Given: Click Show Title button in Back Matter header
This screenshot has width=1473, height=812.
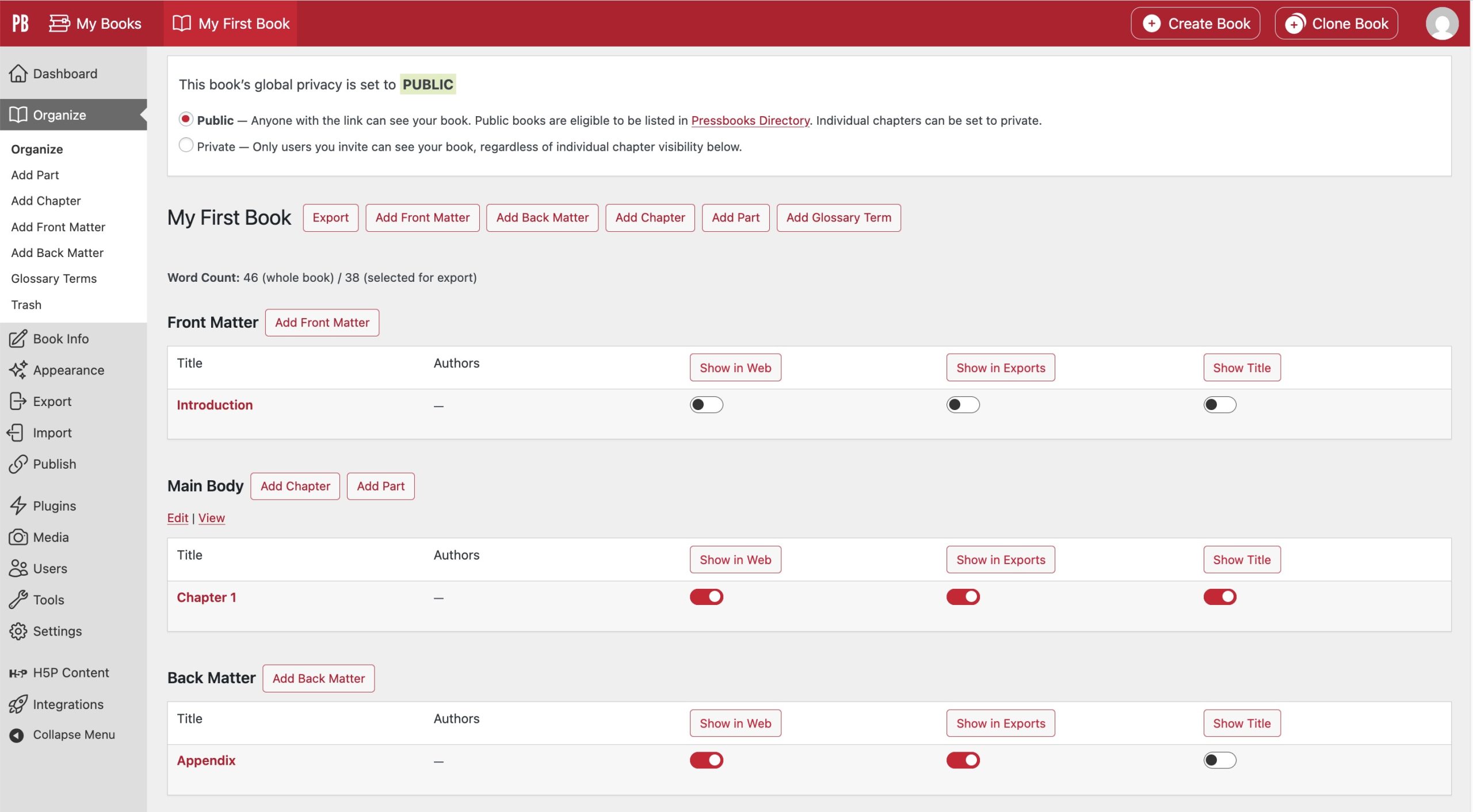Looking at the screenshot, I should click(1242, 723).
